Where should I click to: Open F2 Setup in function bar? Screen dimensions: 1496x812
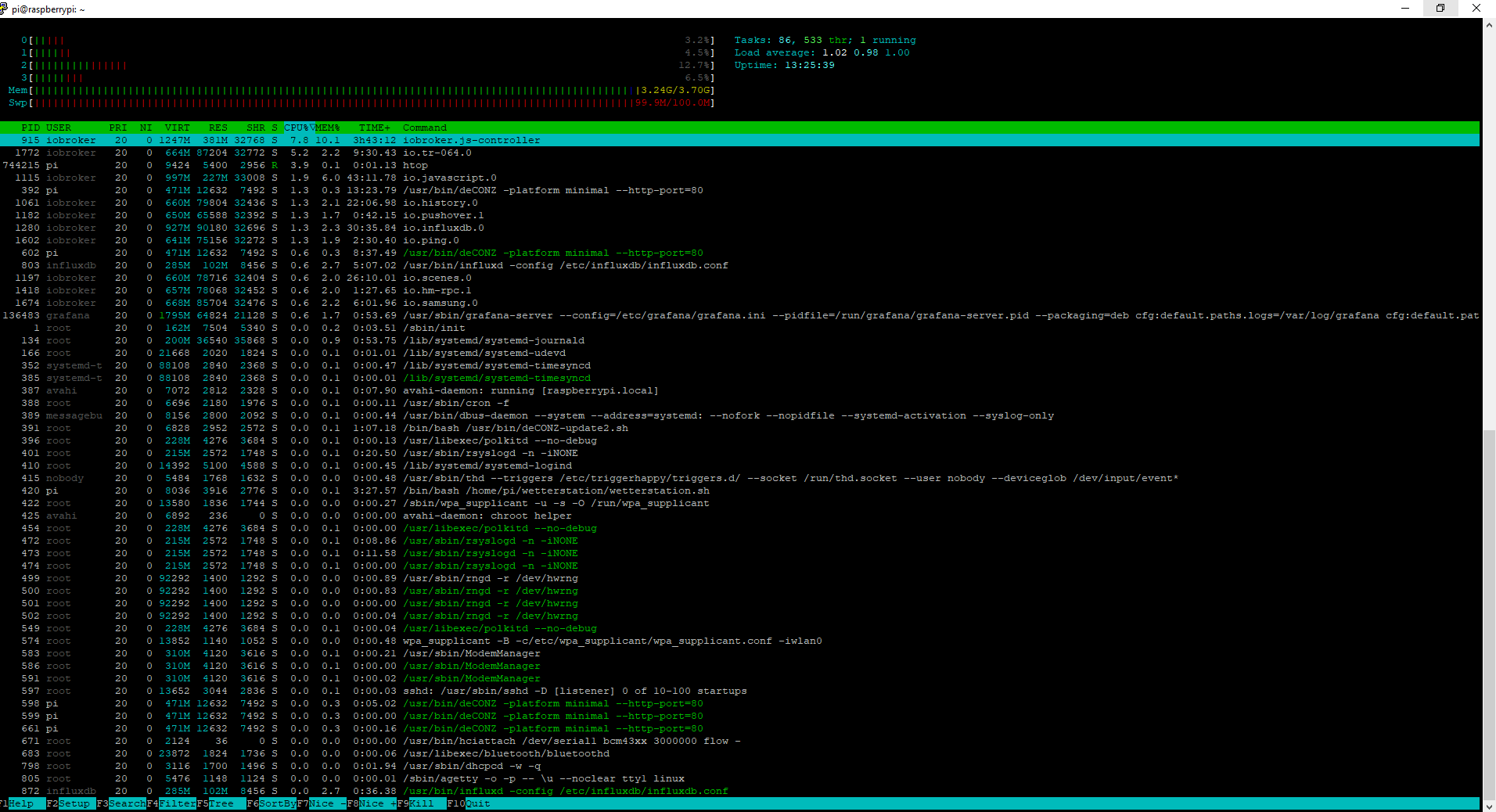pyautogui.click(x=74, y=803)
